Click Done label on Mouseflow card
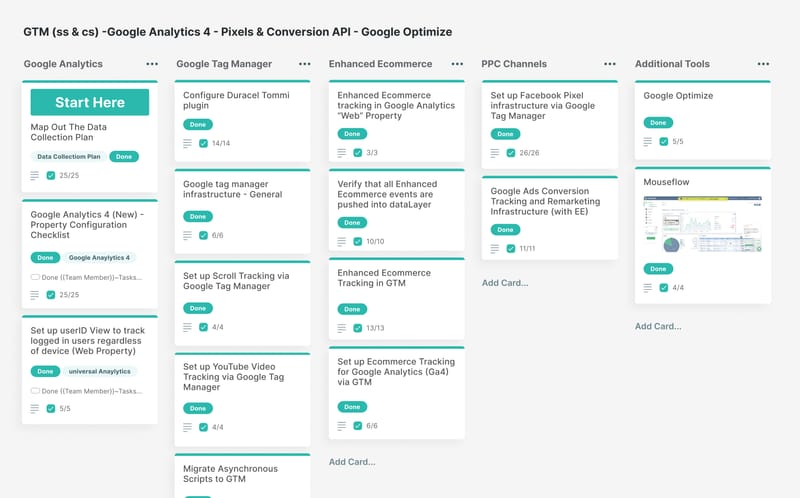This screenshot has width=800, height=498. click(658, 269)
